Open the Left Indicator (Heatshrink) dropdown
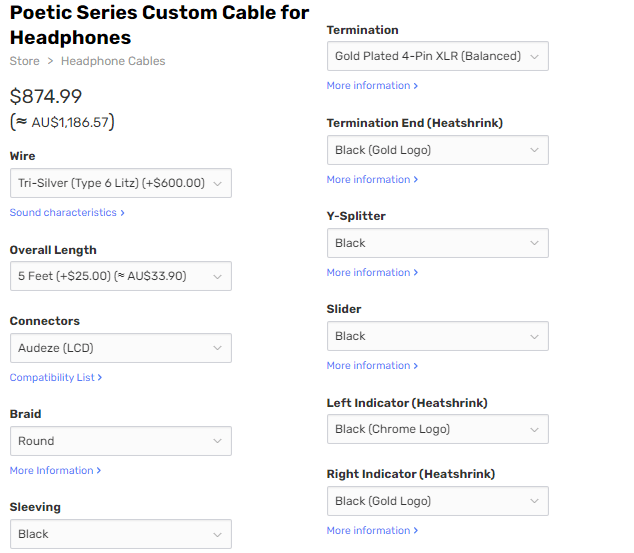The height and width of the screenshot is (553, 634). click(x=437, y=429)
